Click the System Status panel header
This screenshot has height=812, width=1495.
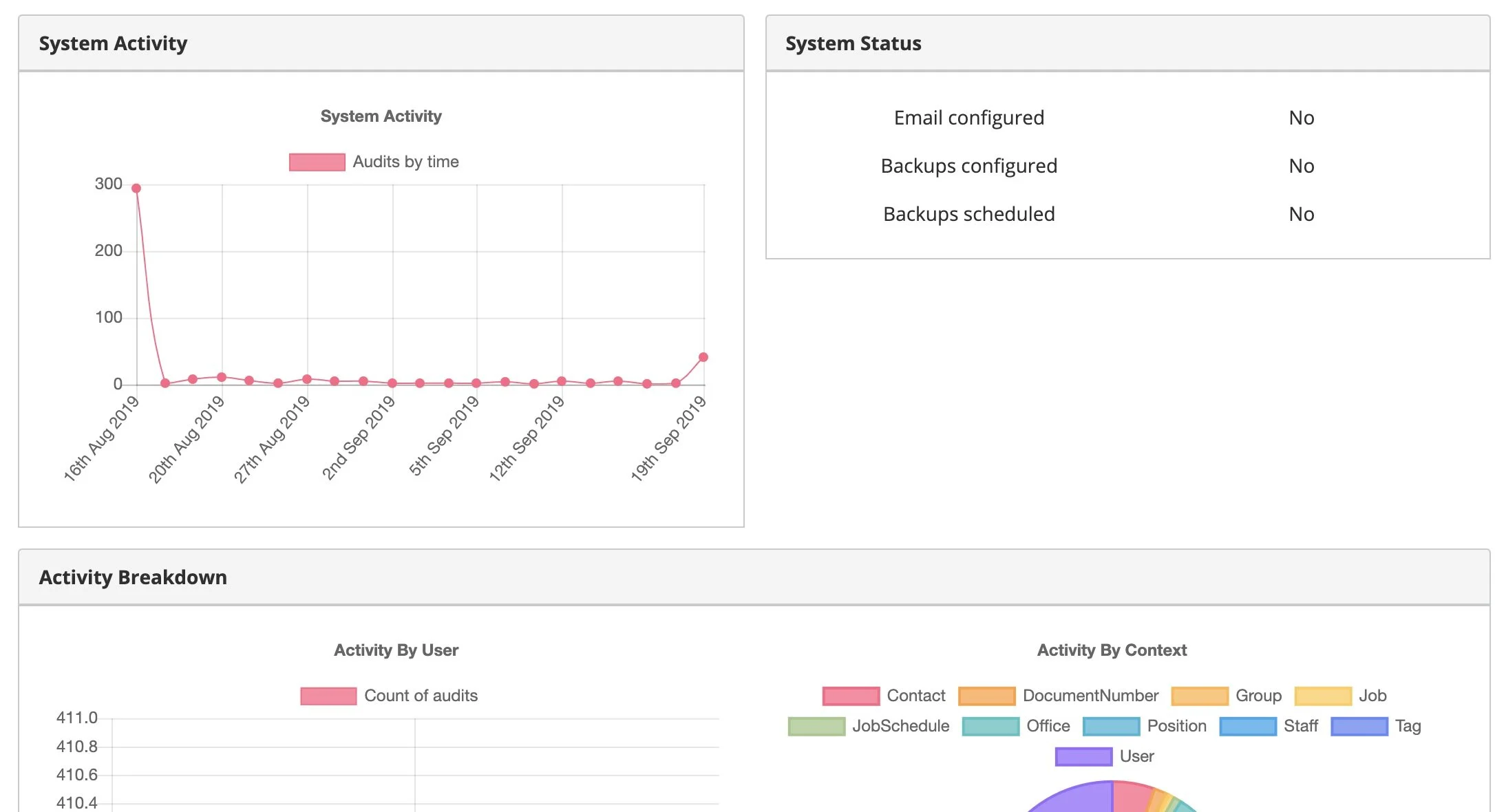[1127, 43]
